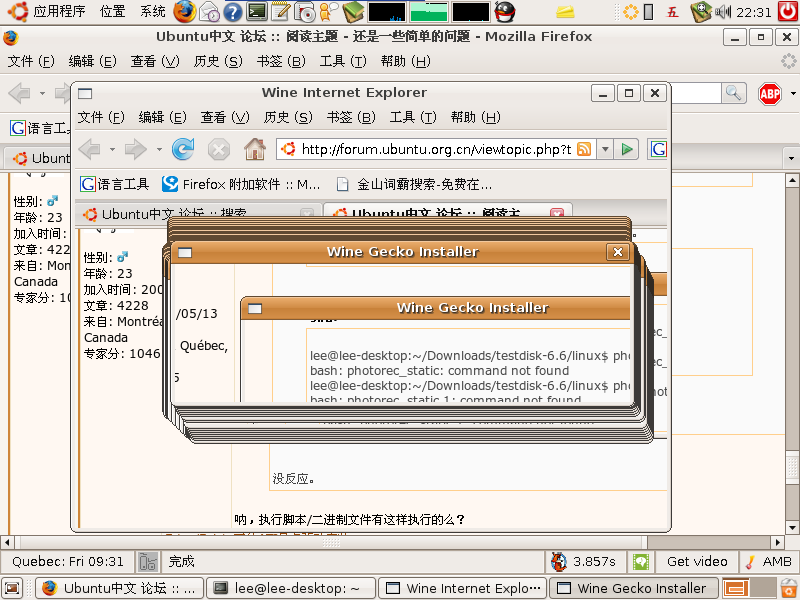The image size is (800, 600).
Task: Open 历史 menu in the Firefox window
Action: 218,61
